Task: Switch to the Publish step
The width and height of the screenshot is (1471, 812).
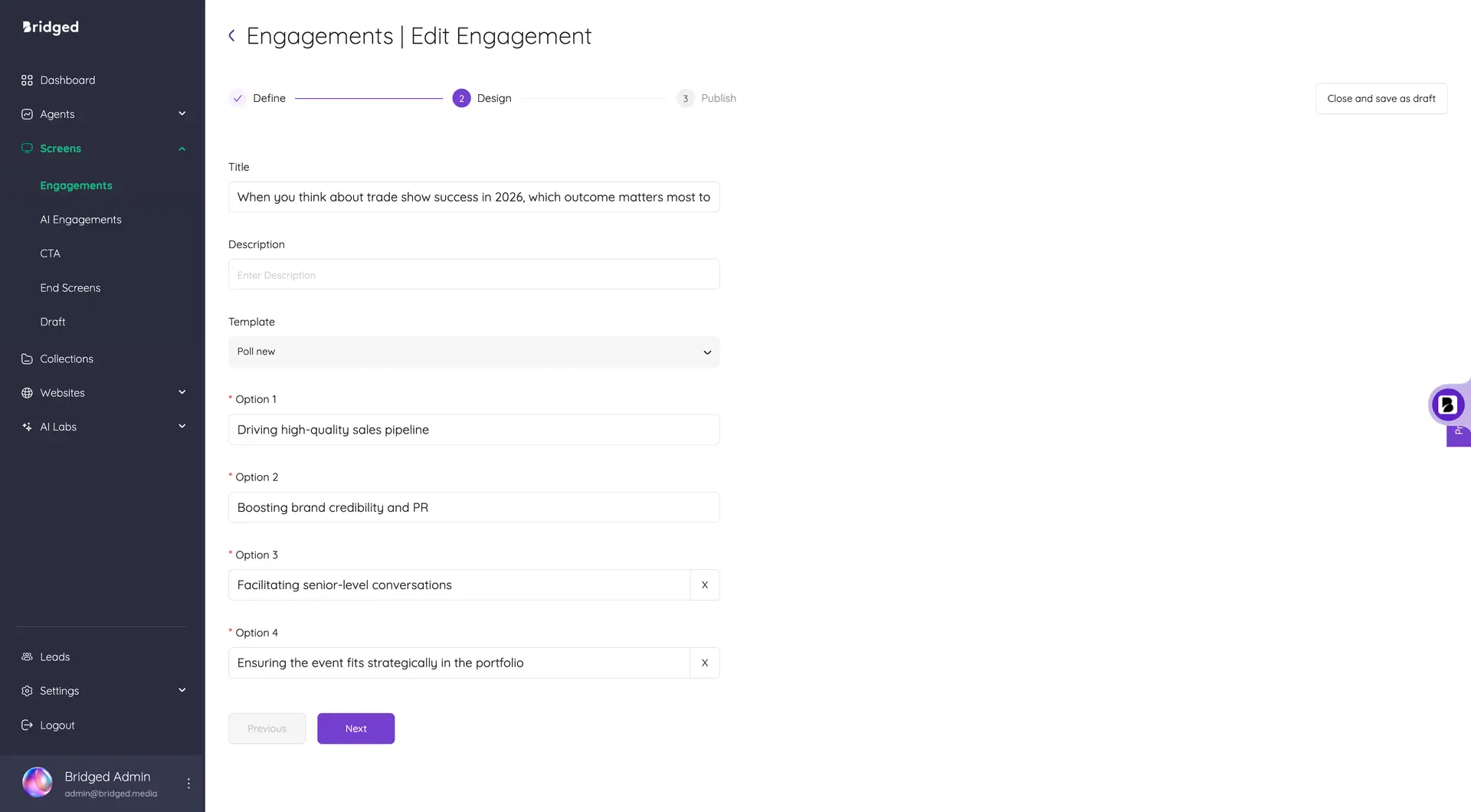Action: [706, 98]
